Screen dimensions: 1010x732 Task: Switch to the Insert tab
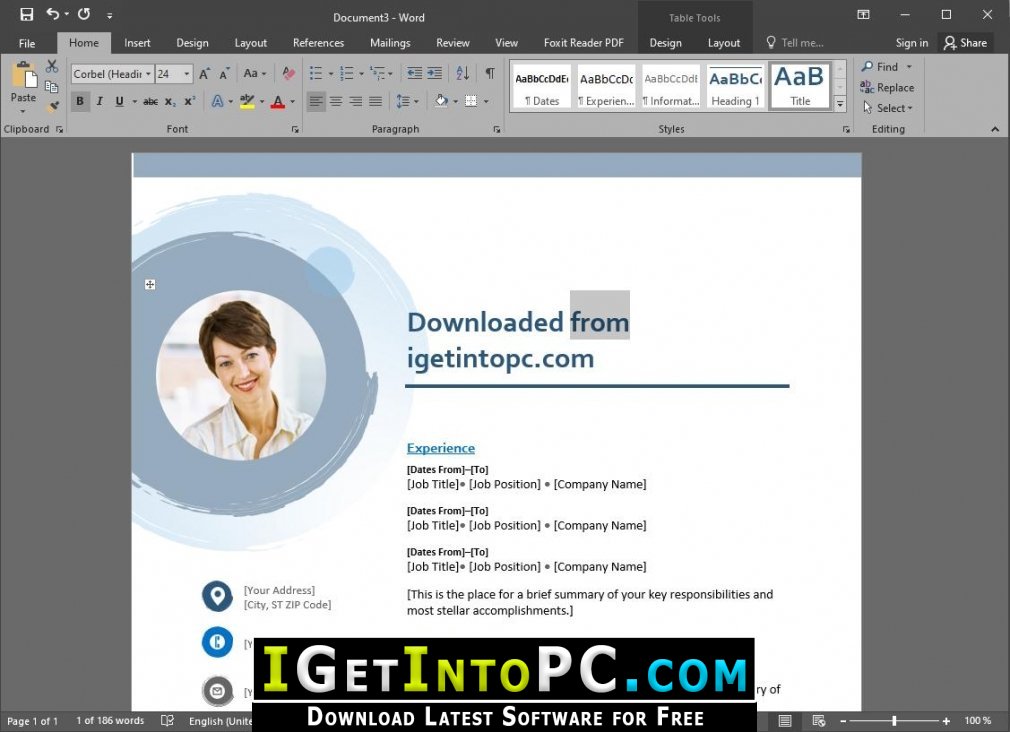137,43
